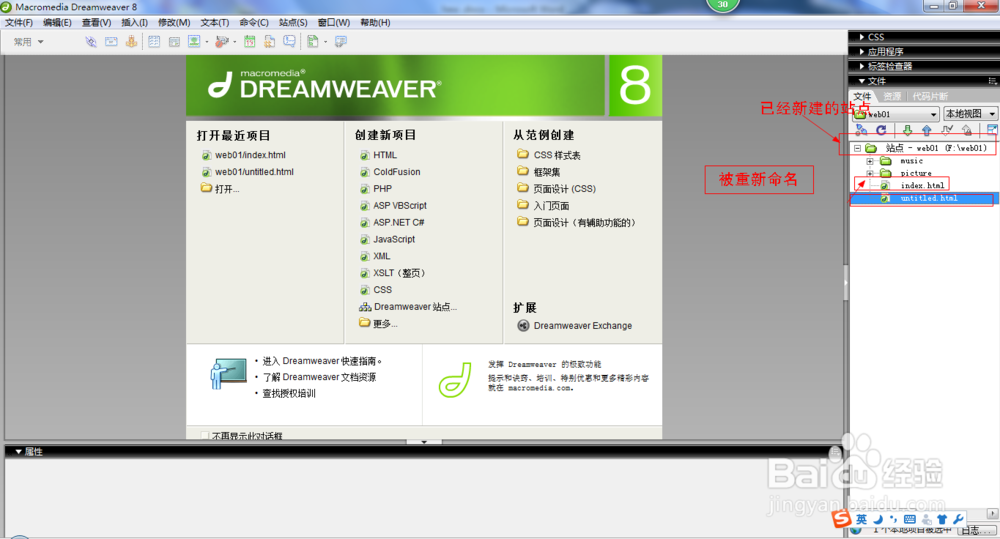
Task: Open the 本地视图 view dropdown
Action: pos(970,114)
